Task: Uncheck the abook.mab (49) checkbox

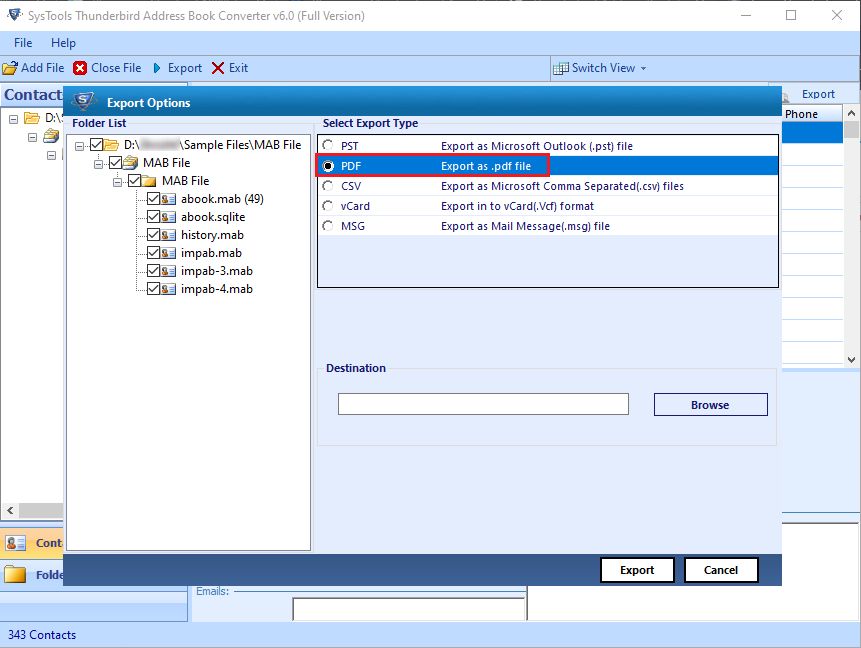Action: (153, 198)
